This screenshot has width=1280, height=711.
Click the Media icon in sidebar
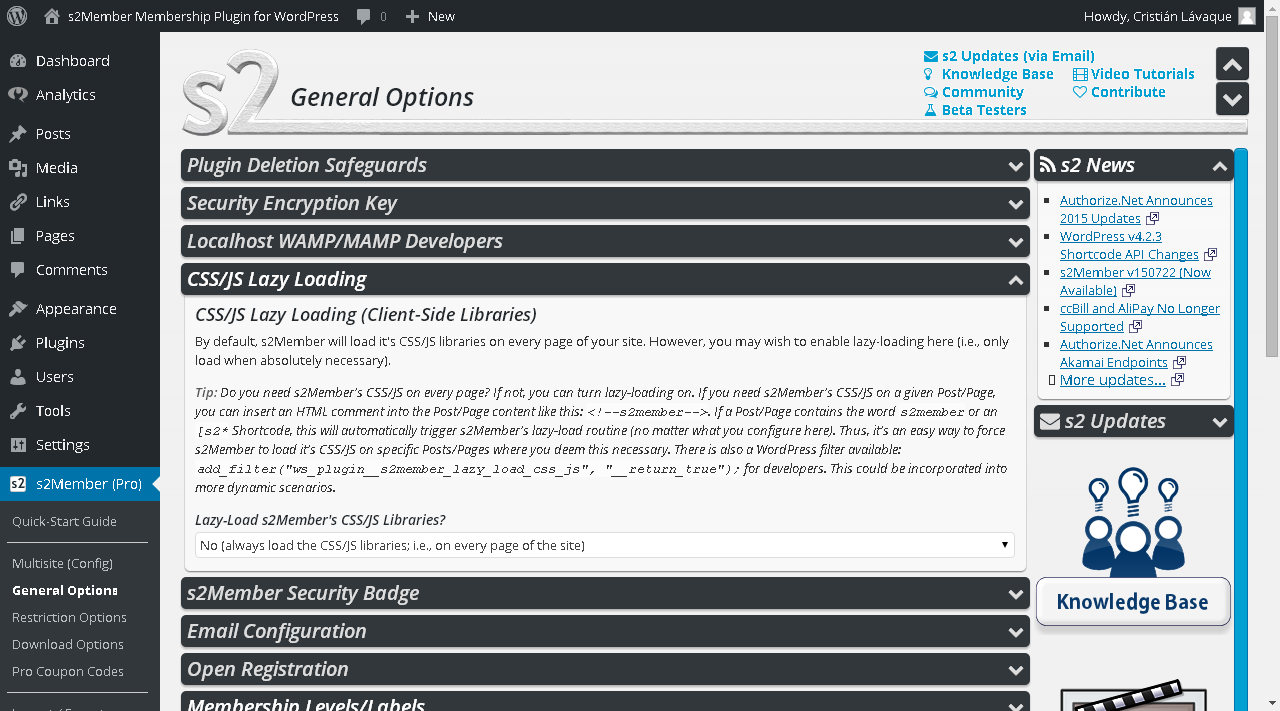point(18,168)
